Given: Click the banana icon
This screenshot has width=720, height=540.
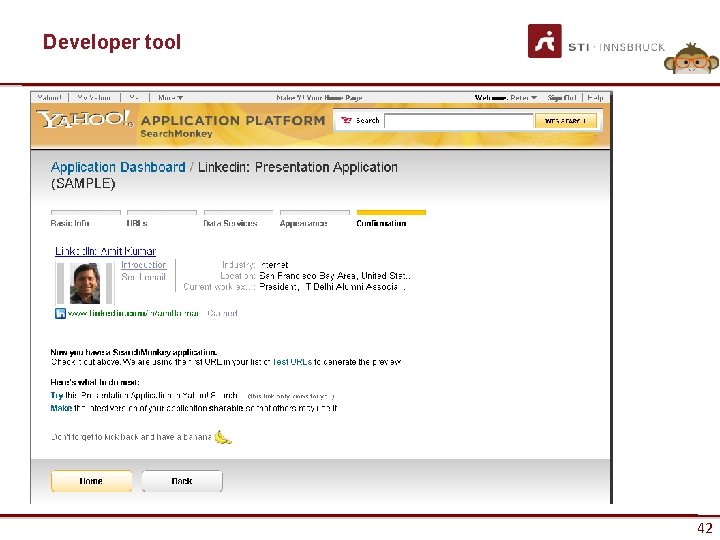Looking at the screenshot, I should [x=223, y=437].
